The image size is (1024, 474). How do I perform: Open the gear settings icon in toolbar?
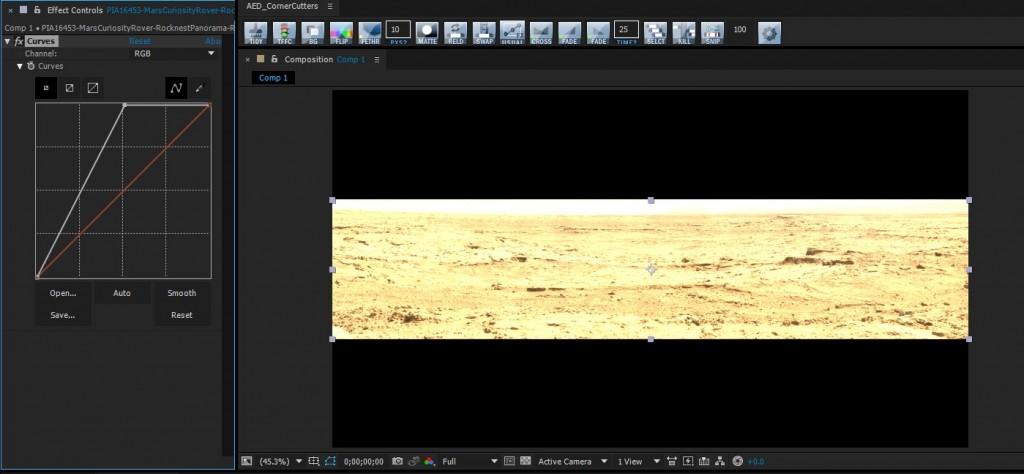pos(769,32)
